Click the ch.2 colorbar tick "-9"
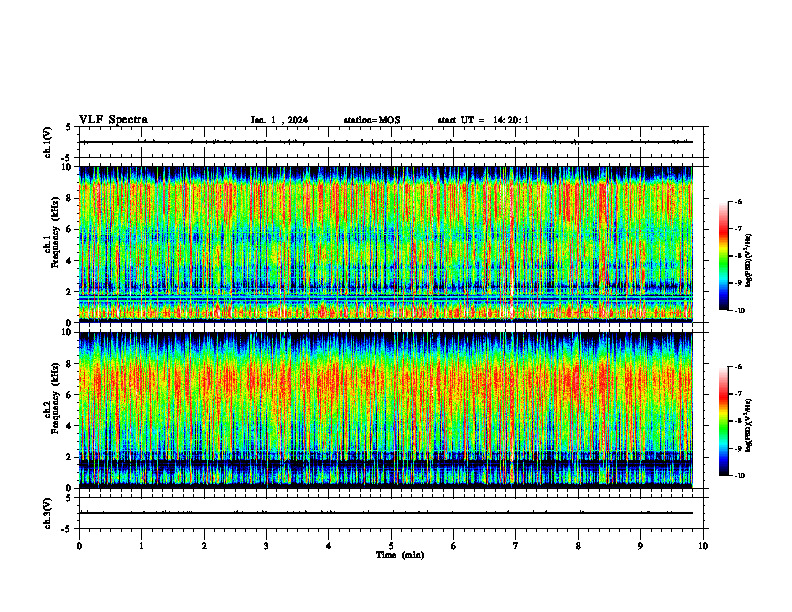The width and height of the screenshot is (792, 612). coord(738,448)
